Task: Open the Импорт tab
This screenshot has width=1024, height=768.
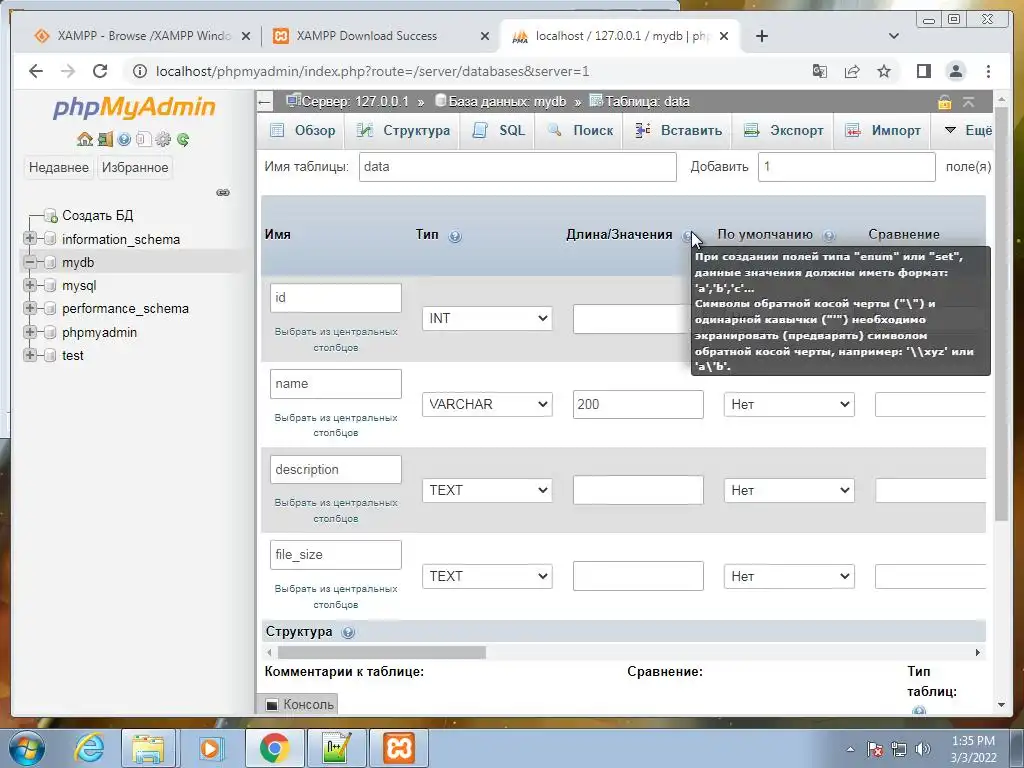Action: point(882,131)
